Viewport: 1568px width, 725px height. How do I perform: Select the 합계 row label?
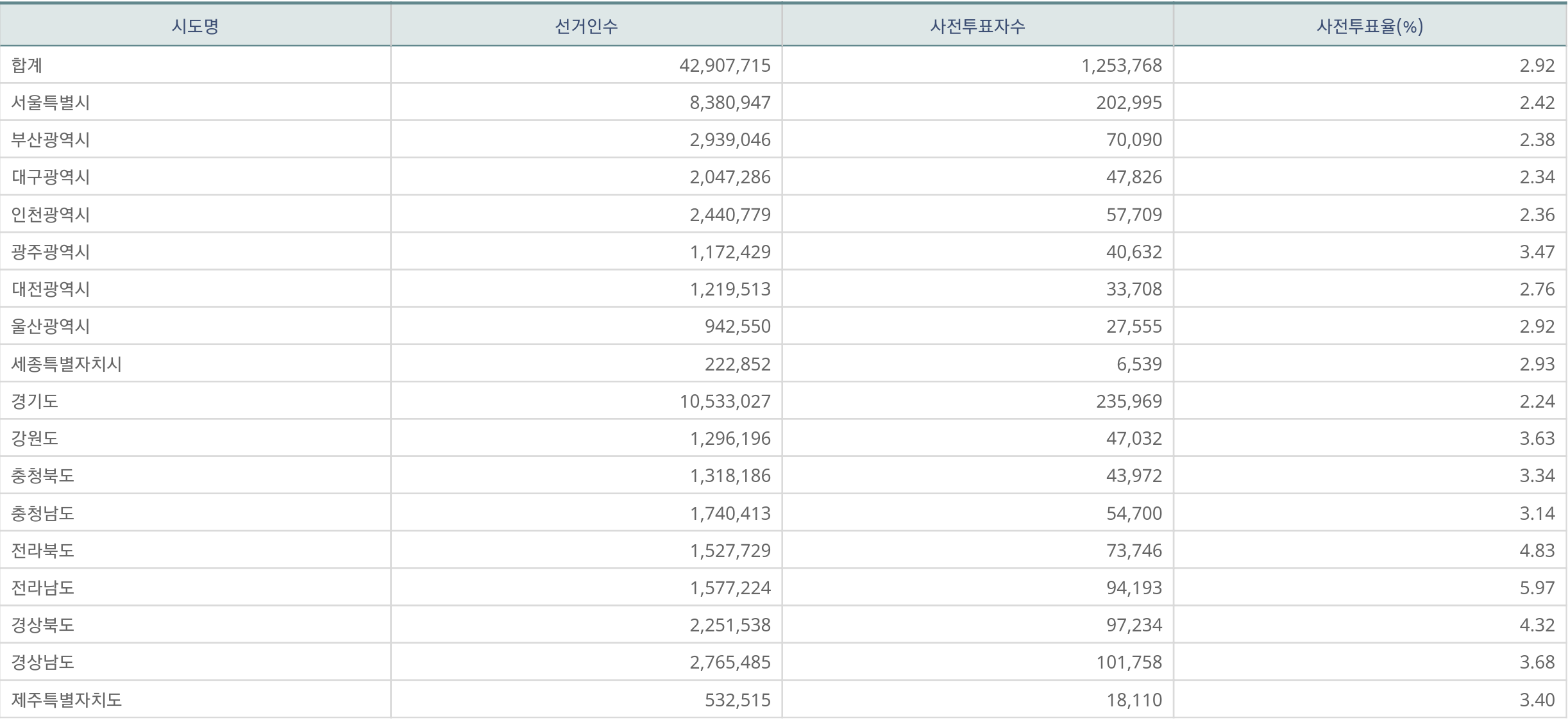(27, 65)
